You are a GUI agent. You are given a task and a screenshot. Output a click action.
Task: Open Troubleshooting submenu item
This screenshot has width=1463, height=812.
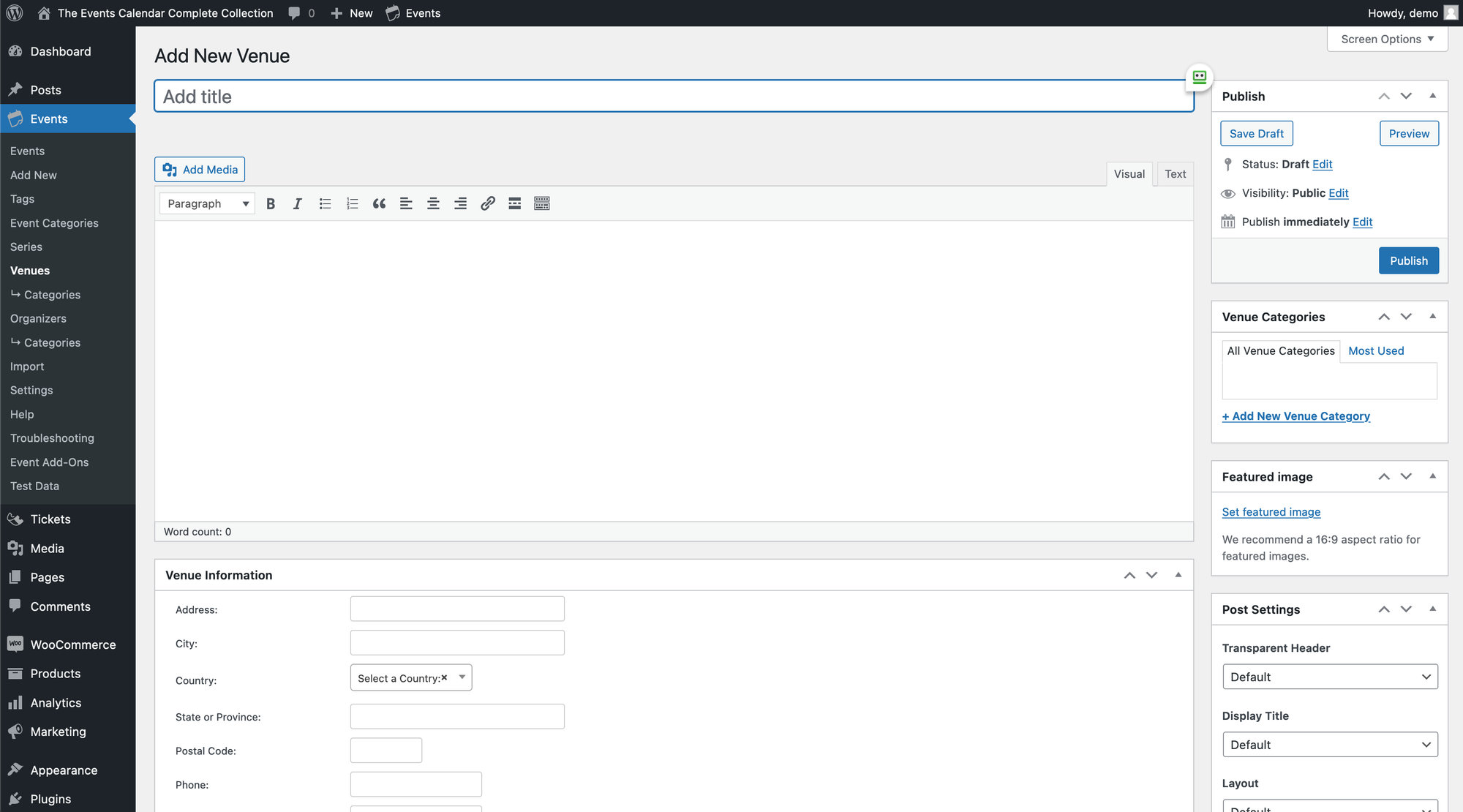[52, 438]
